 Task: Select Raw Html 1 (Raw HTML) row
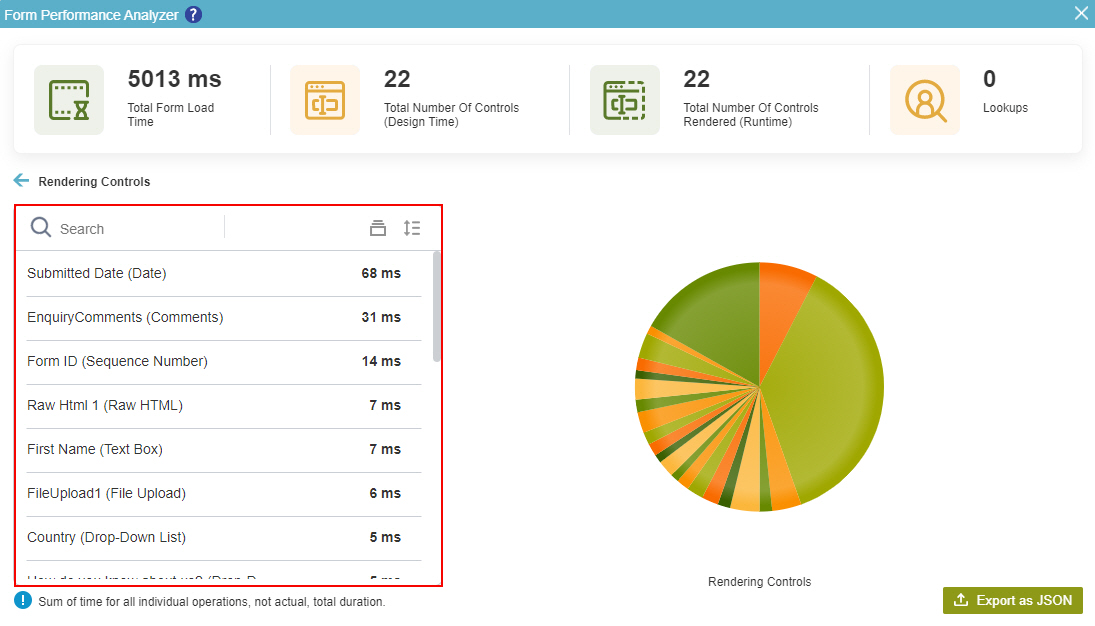pos(223,406)
